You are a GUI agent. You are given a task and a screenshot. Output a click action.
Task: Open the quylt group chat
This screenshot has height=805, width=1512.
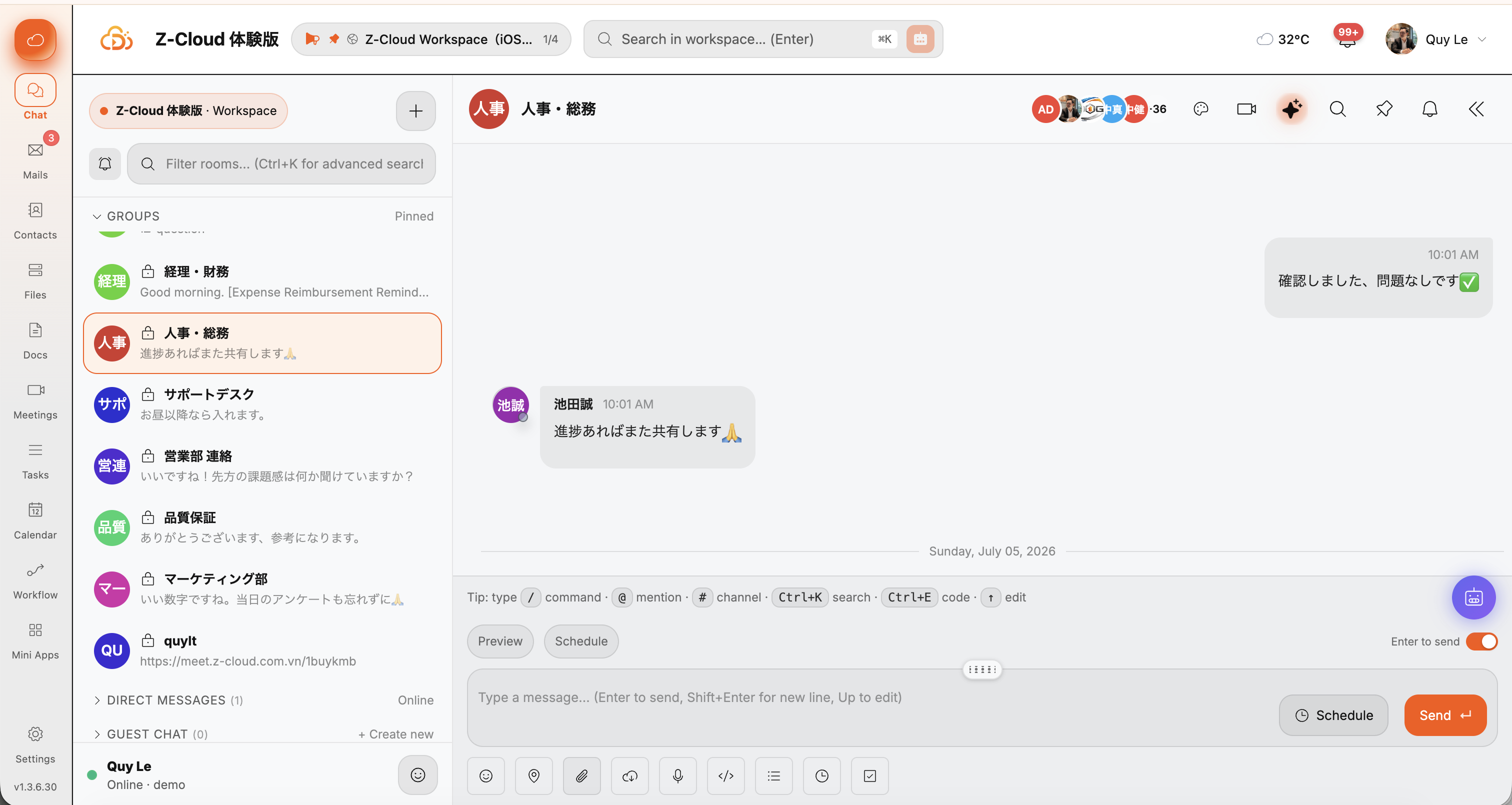click(x=262, y=650)
